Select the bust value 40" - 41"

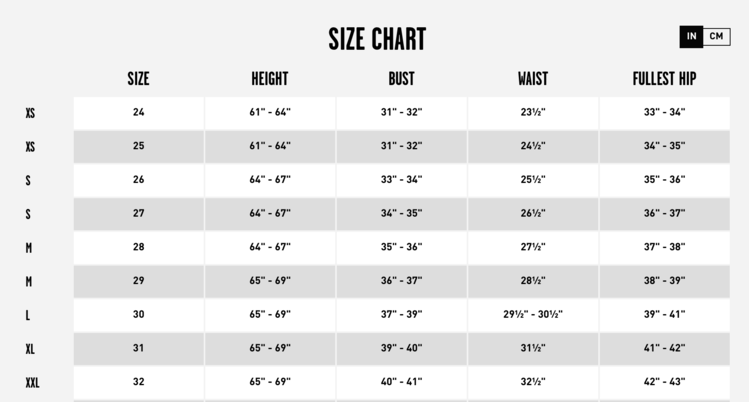[401, 382]
